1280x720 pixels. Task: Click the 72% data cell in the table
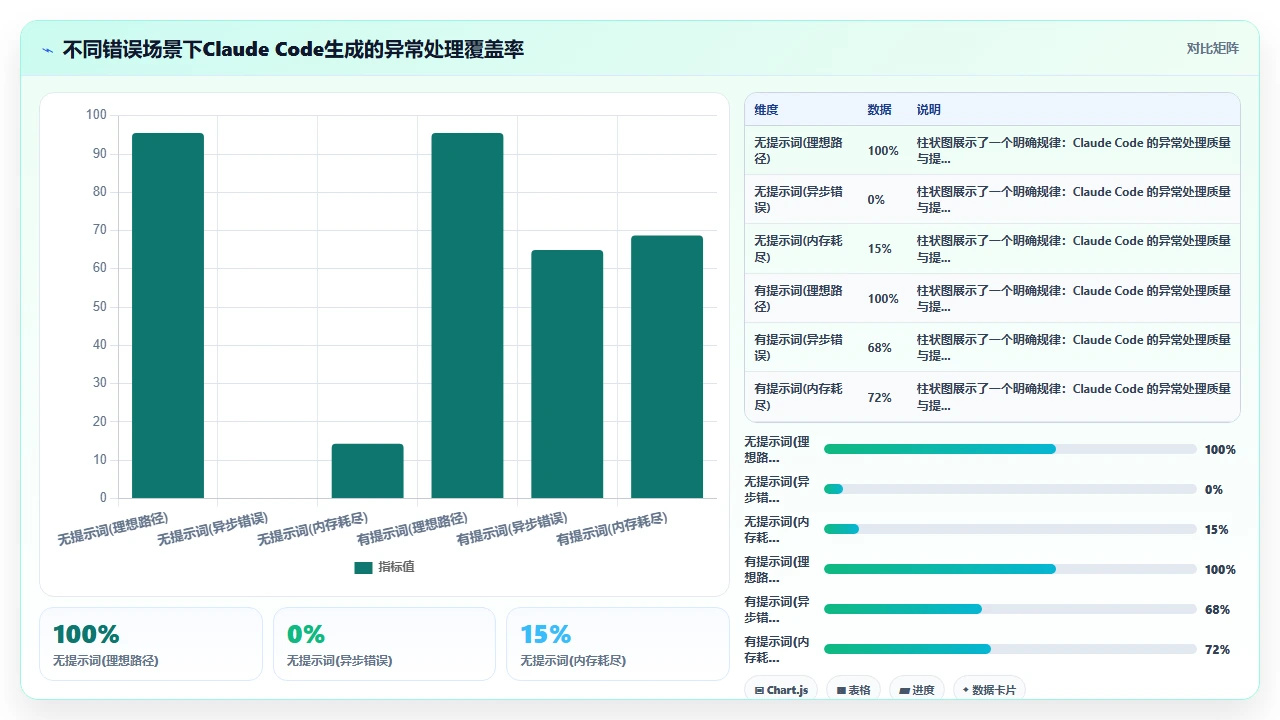click(883, 397)
